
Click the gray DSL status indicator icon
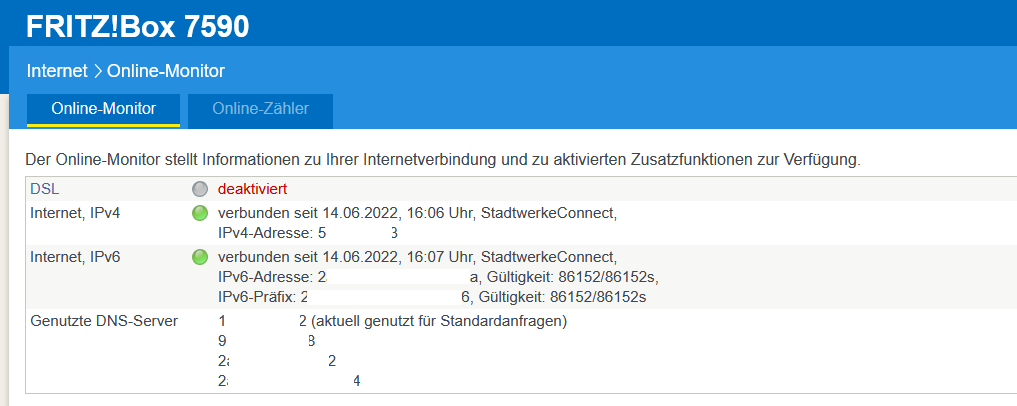pyautogui.click(x=200, y=189)
